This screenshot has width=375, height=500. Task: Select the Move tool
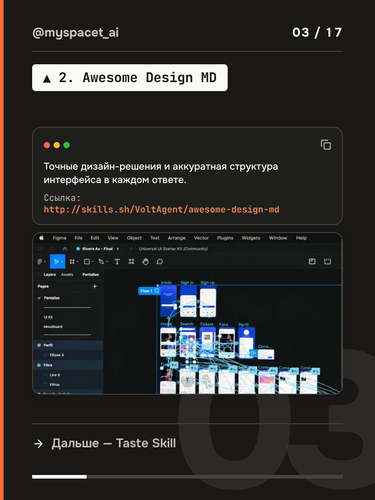pos(57,262)
